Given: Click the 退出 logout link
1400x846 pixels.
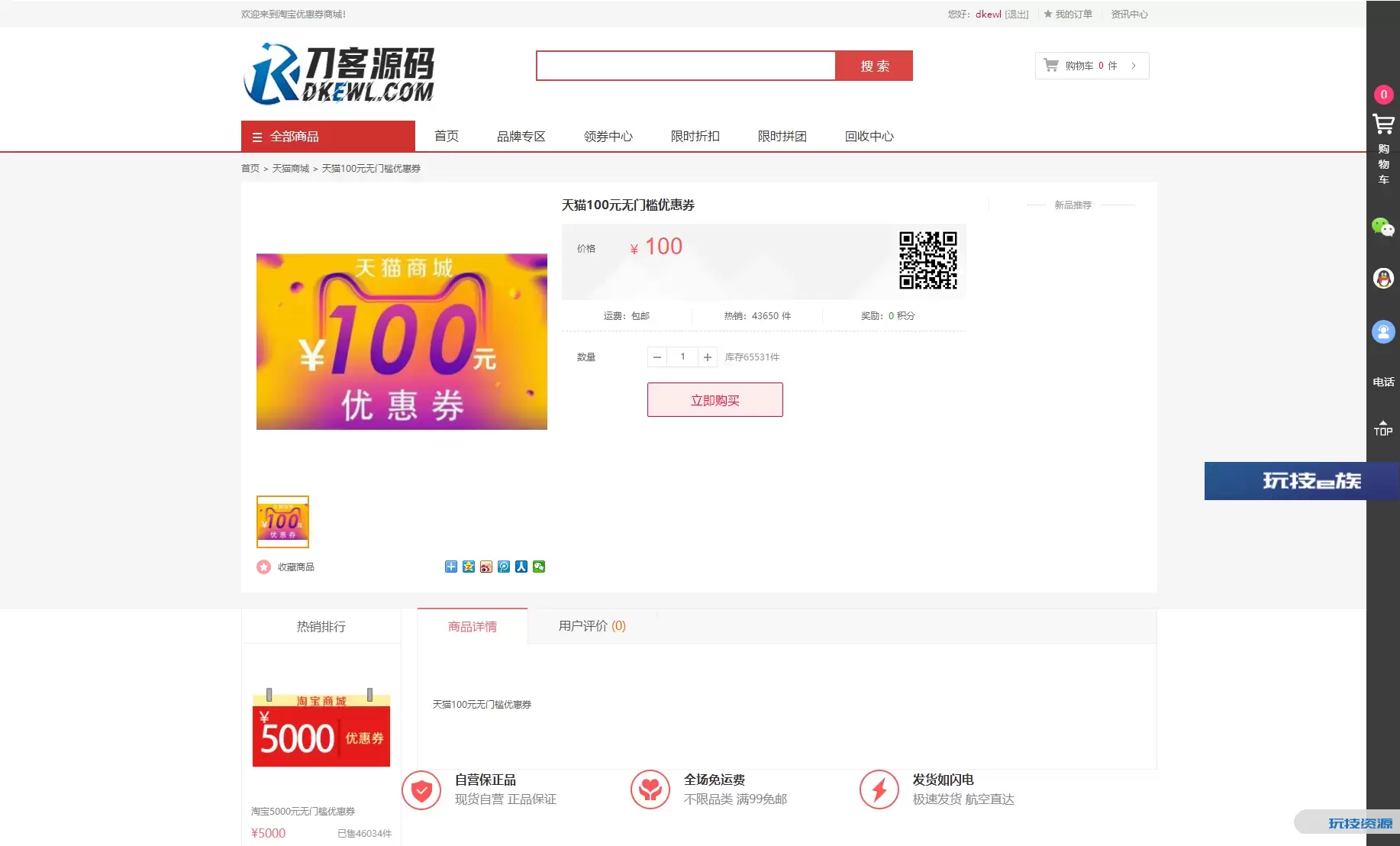Looking at the screenshot, I should click(1017, 14).
